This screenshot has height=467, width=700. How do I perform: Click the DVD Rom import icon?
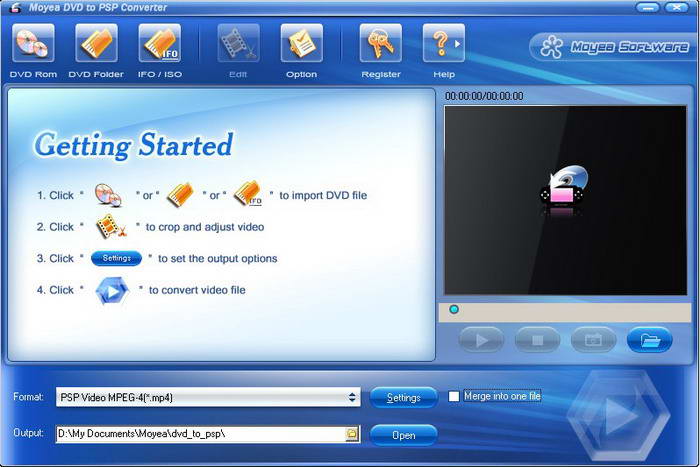pyautogui.click(x=33, y=43)
